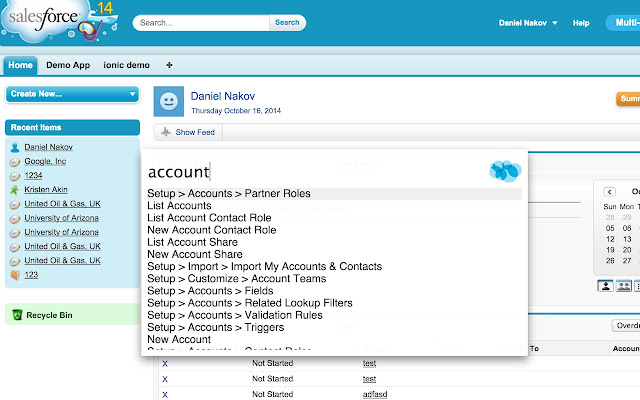The image size is (640, 400).
Task: Select 'New Account Share' command
Action: click(x=195, y=254)
